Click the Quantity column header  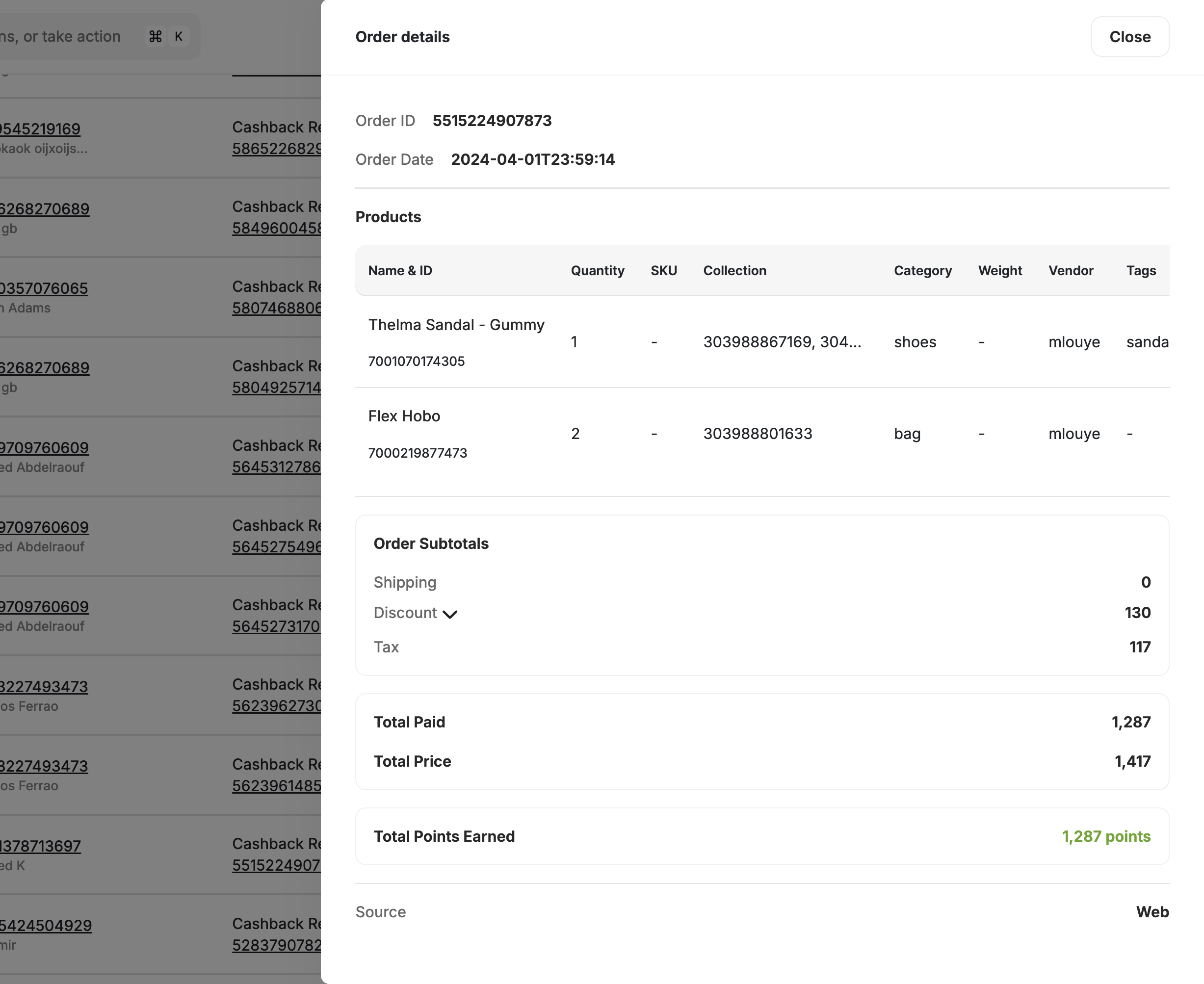[x=598, y=270]
